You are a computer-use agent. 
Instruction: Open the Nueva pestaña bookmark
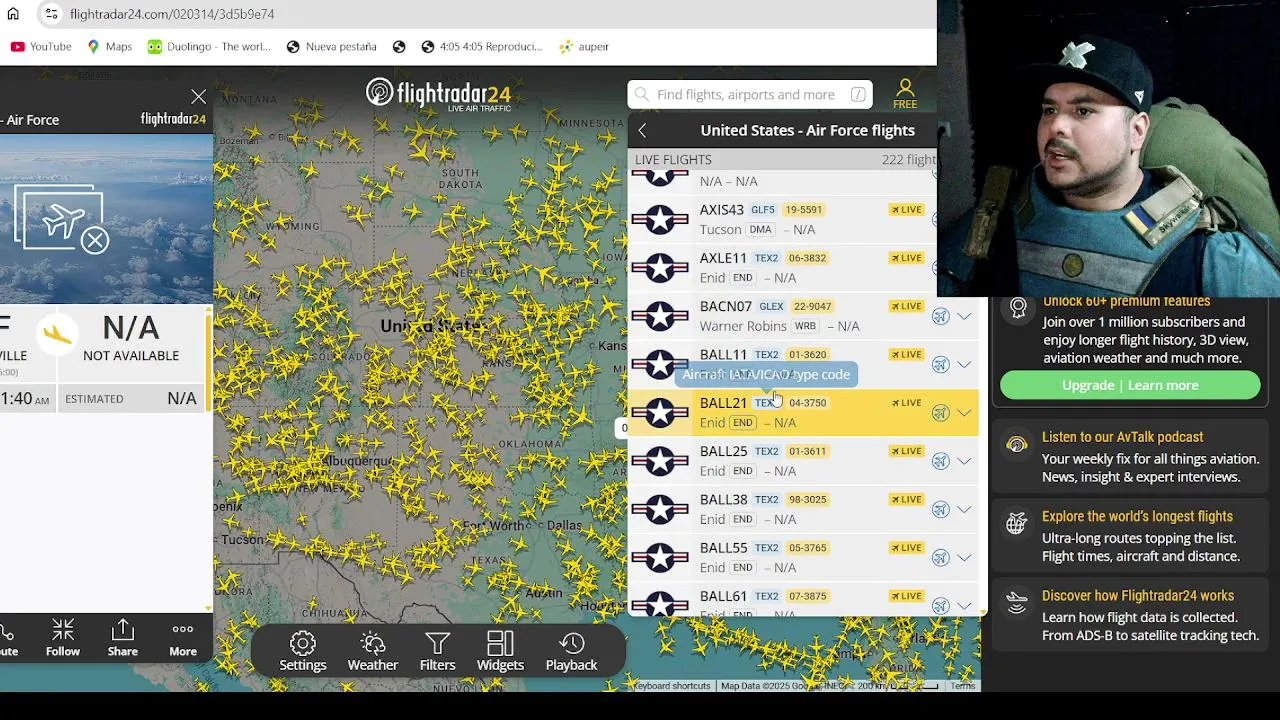331,46
